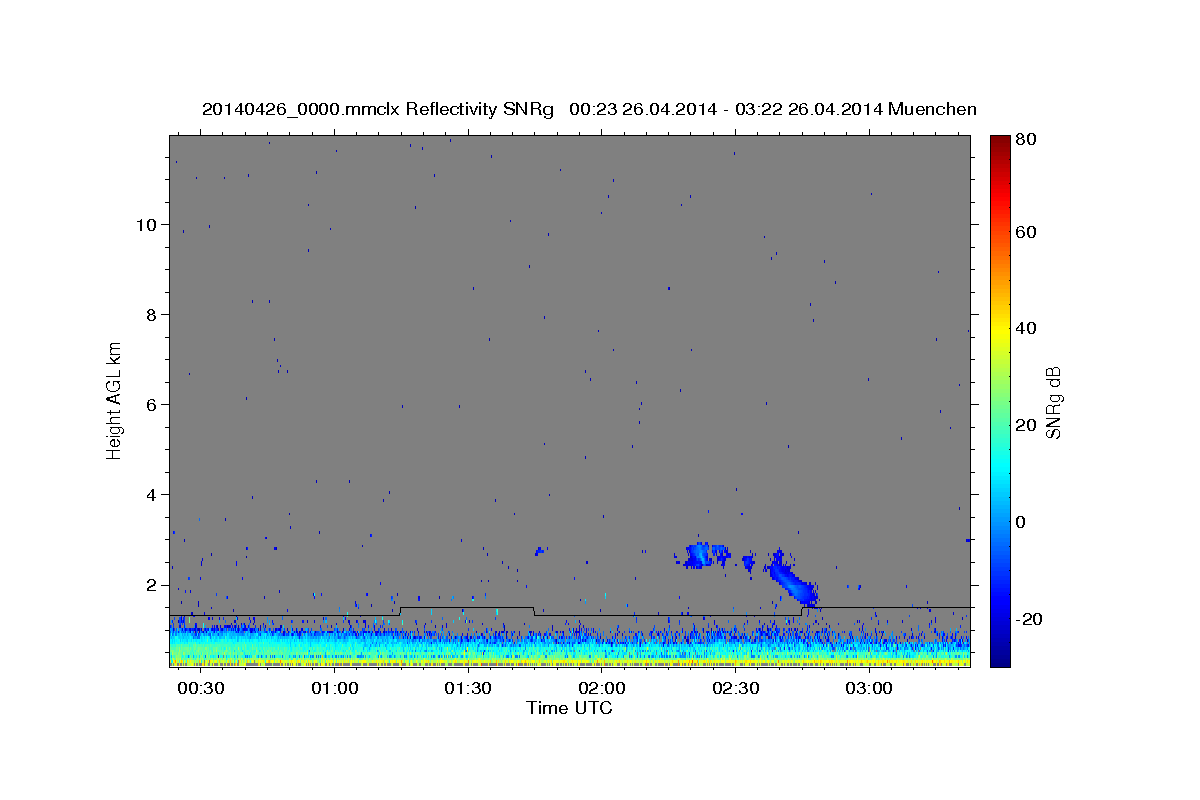This screenshot has width=1200, height=800.
Task: Click the height tick label 2
Action: click(151, 584)
